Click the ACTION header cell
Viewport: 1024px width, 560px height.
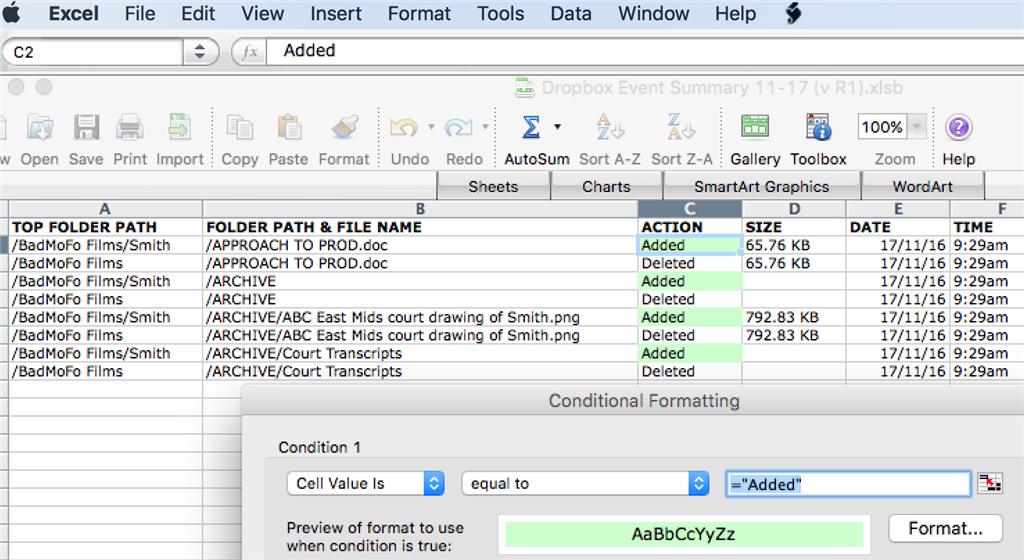click(690, 227)
